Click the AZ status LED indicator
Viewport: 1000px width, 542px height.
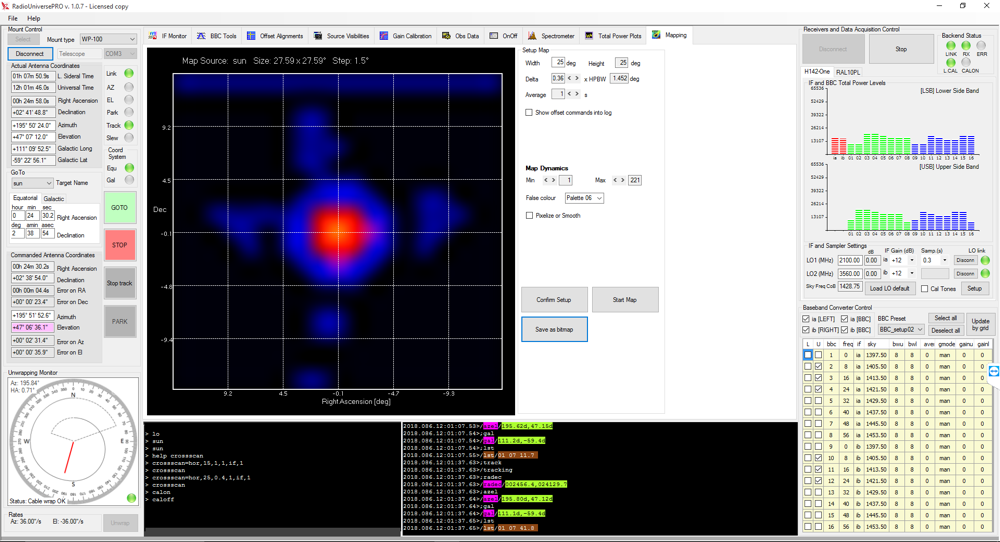[129, 87]
